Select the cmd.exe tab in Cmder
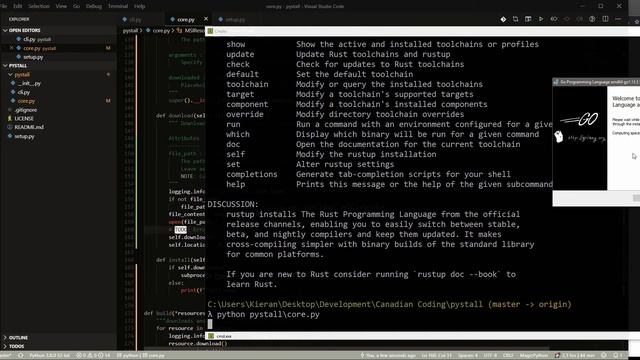Viewport: 640px width, 360px height. [220, 336]
